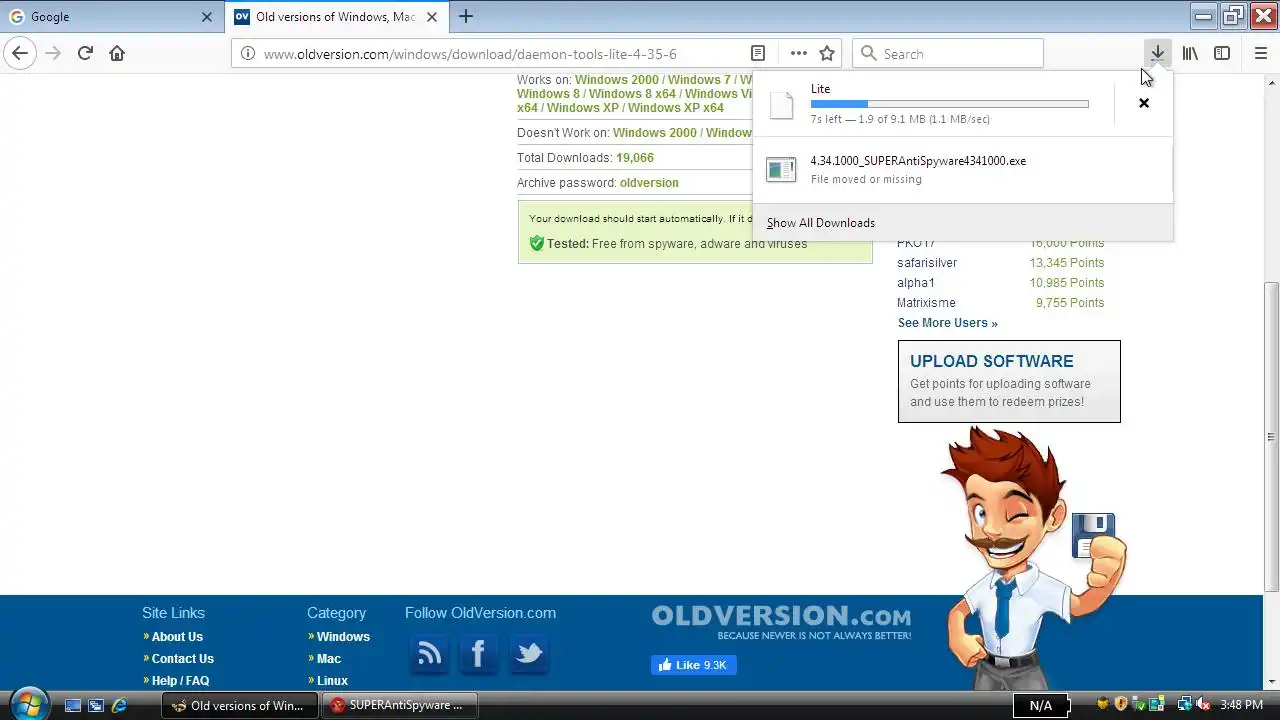Screen dimensions: 1280x720
Task: Open the downloads arrow toolbar button
Action: (x=1157, y=53)
